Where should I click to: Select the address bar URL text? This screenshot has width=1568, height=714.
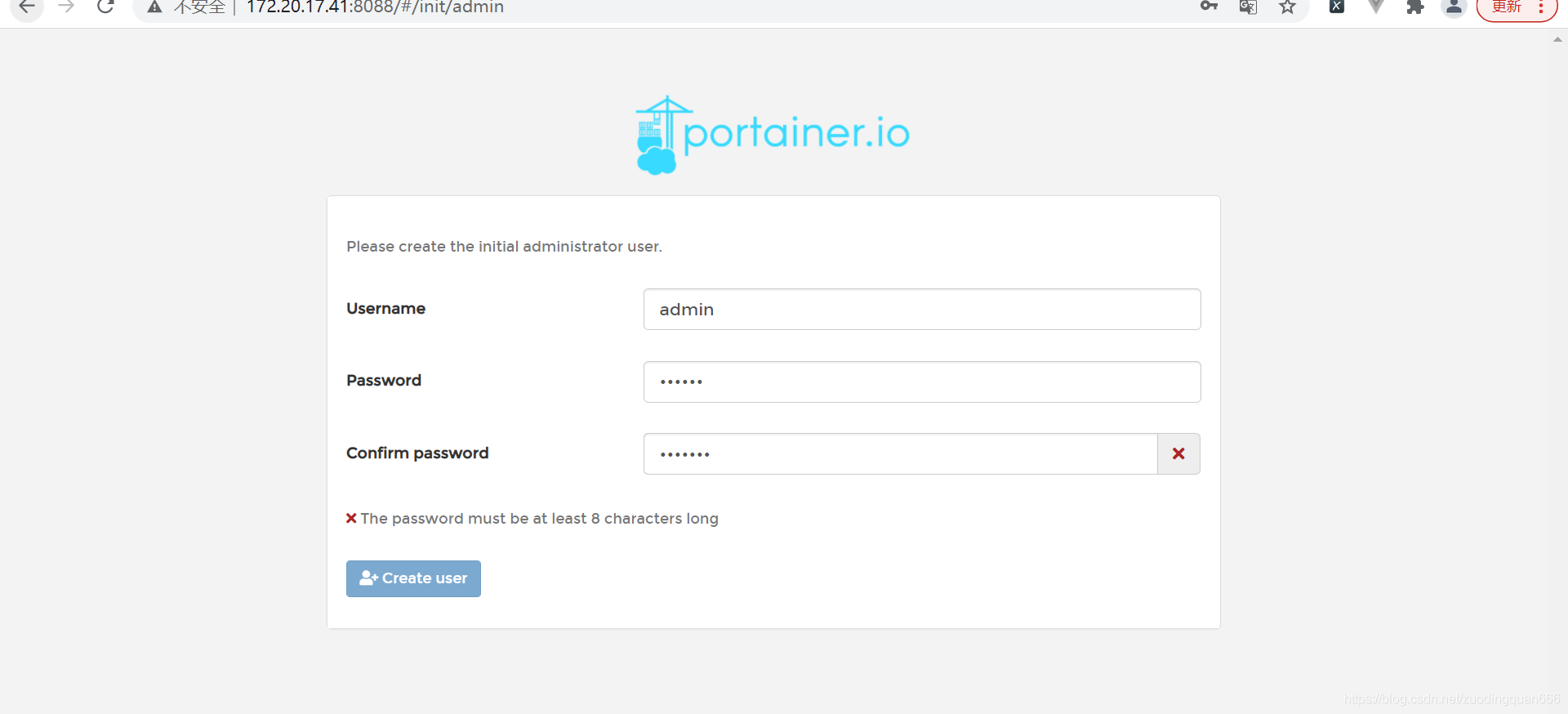click(x=375, y=7)
